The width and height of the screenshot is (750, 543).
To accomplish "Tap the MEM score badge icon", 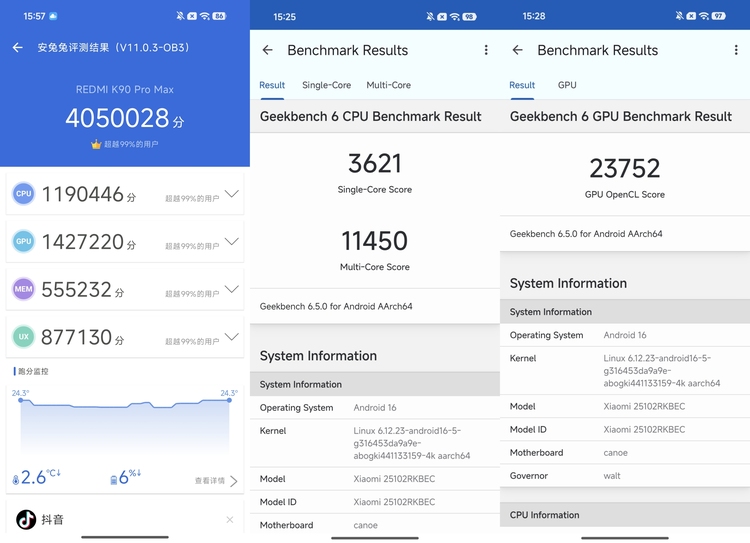I will (23, 289).
